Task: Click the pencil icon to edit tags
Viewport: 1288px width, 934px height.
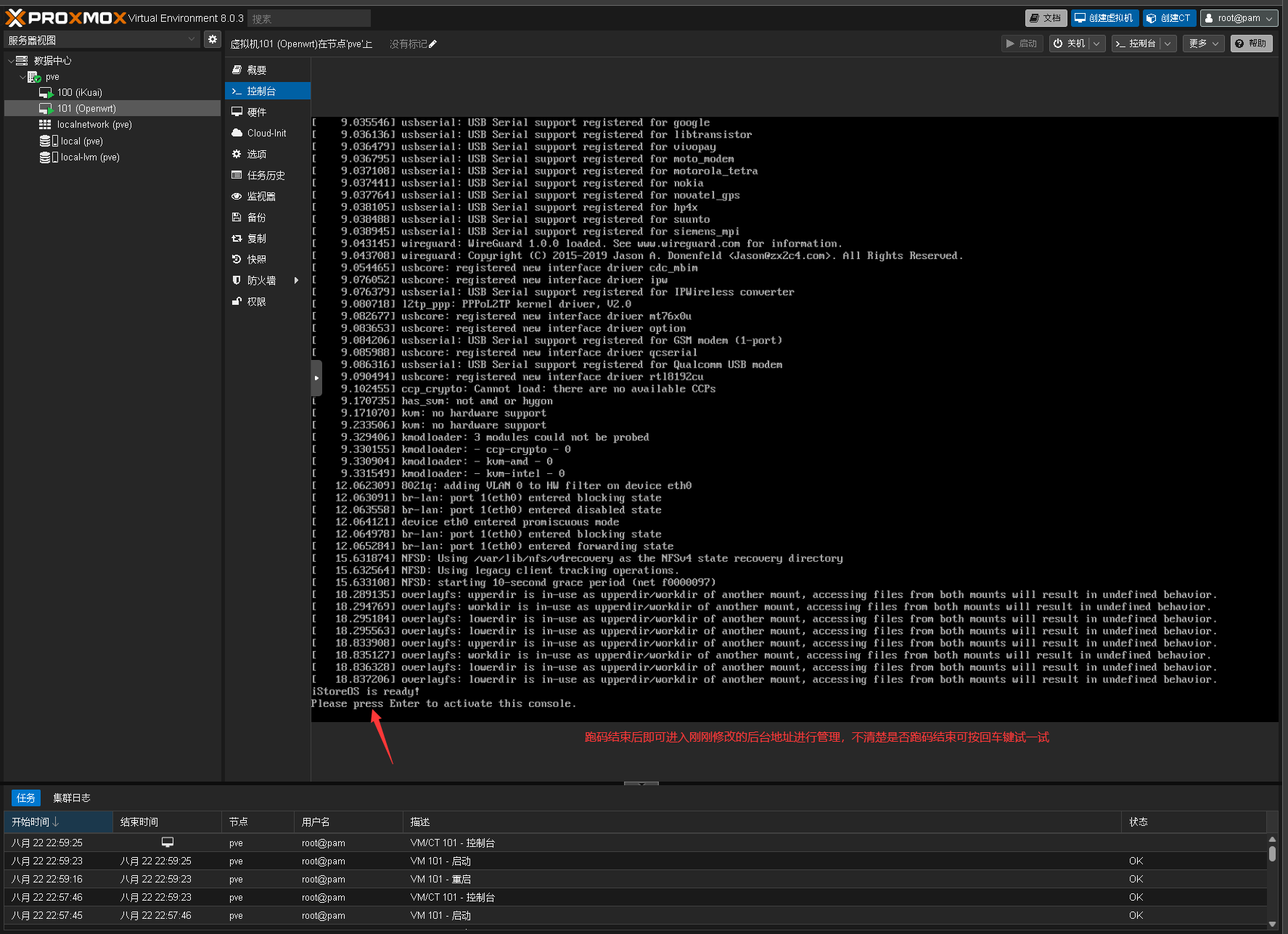Action: tap(433, 44)
